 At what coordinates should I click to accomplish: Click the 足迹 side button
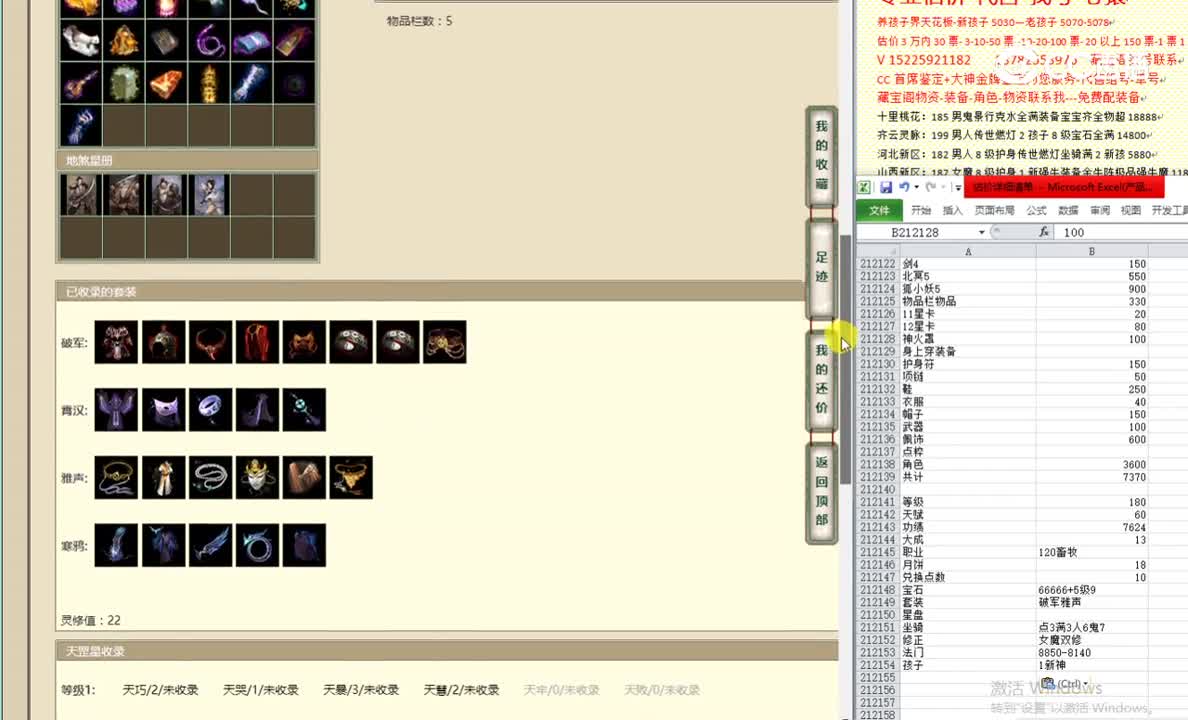point(821,267)
